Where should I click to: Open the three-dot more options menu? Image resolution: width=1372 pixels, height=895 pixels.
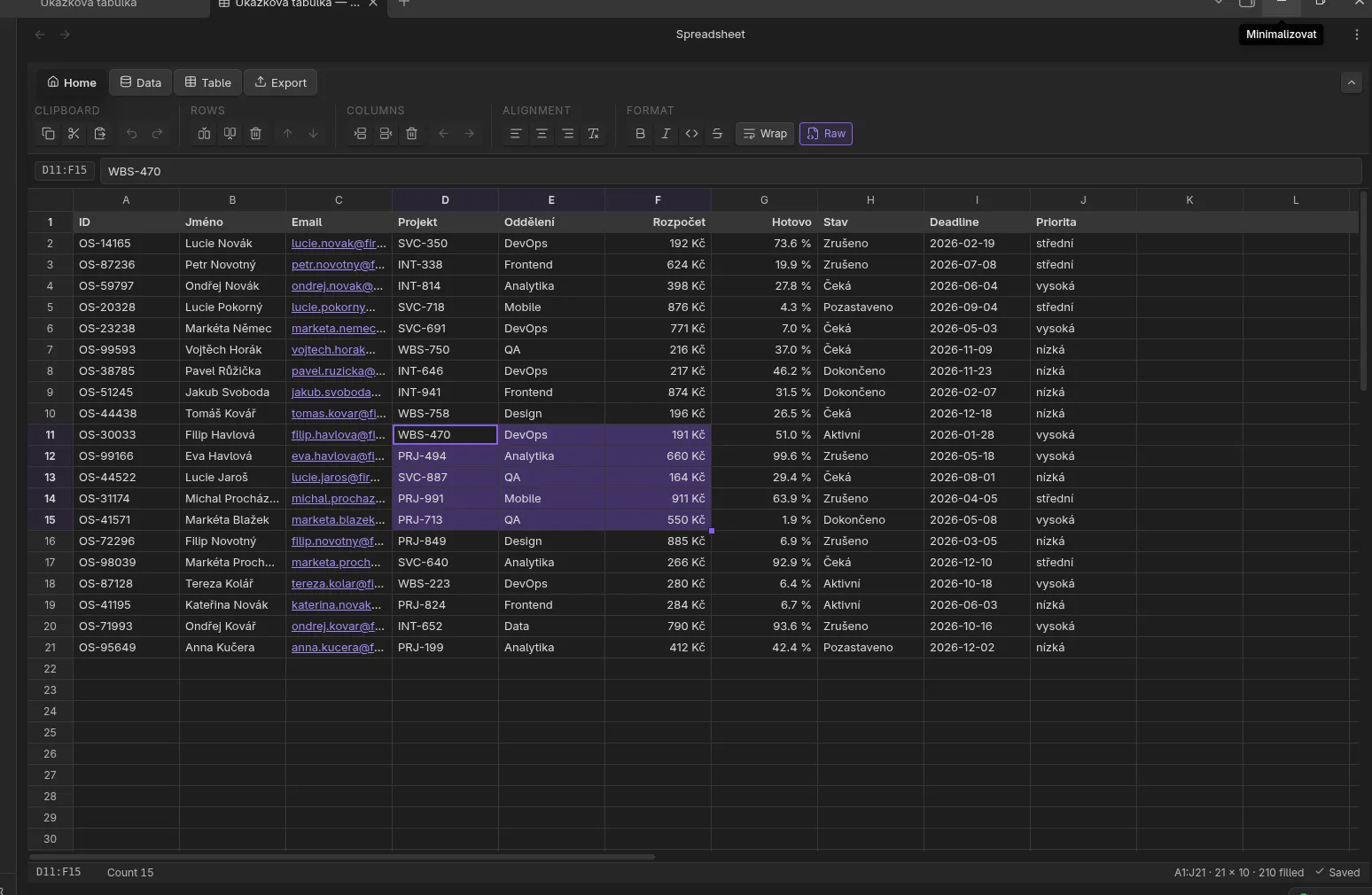pyautogui.click(x=1356, y=35)
